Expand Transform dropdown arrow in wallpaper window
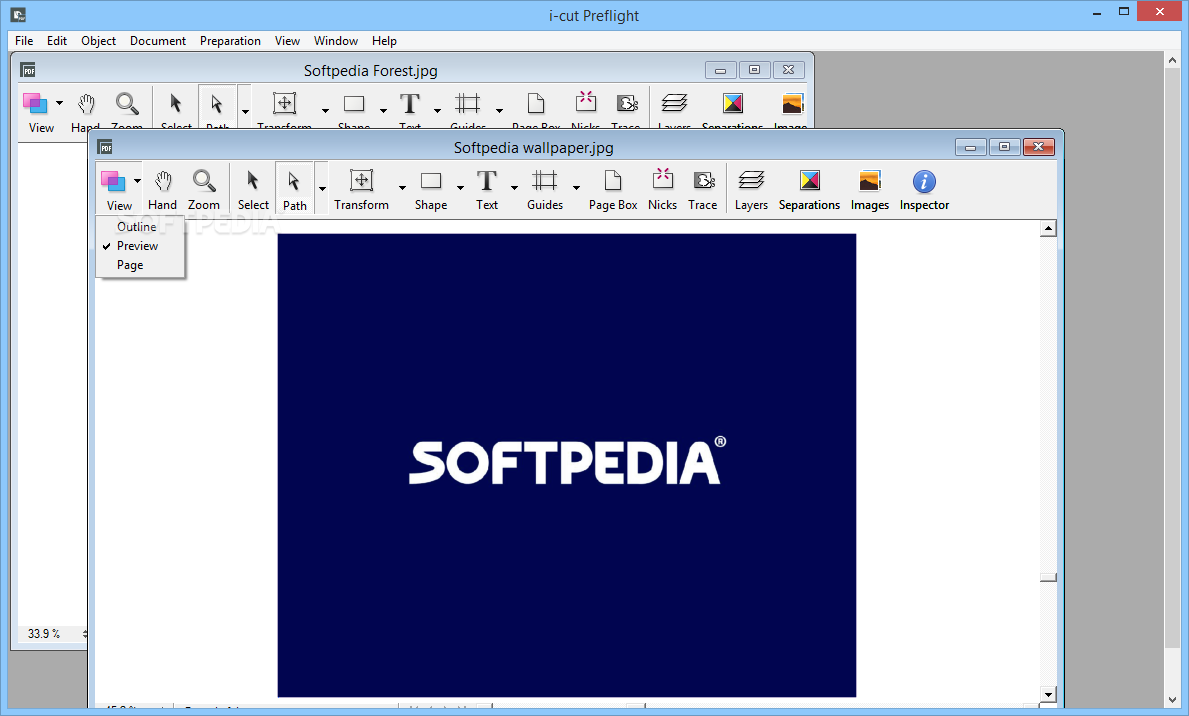This screenshot has height=716, width=1189. tap(402, 187)
